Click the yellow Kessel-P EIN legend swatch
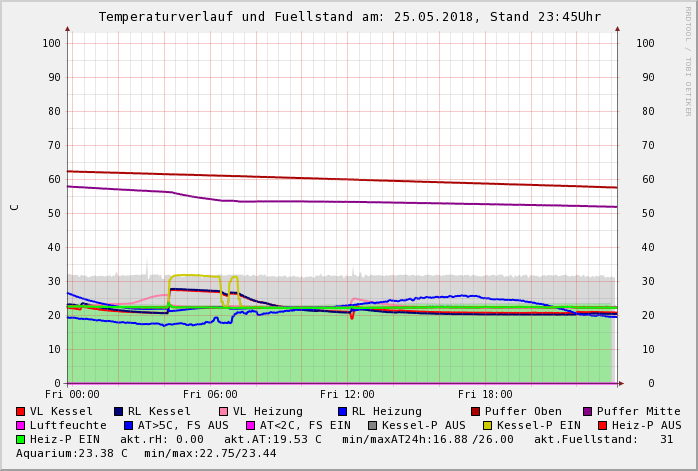 coord(487,426)
